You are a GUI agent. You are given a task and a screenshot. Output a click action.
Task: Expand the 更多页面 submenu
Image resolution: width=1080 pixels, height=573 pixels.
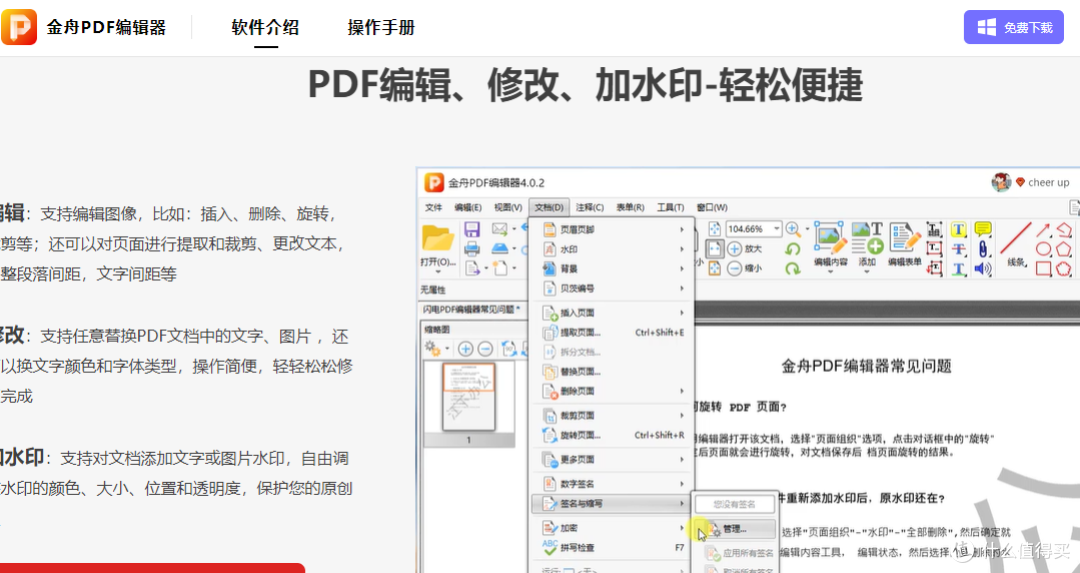tap(612, 459)
